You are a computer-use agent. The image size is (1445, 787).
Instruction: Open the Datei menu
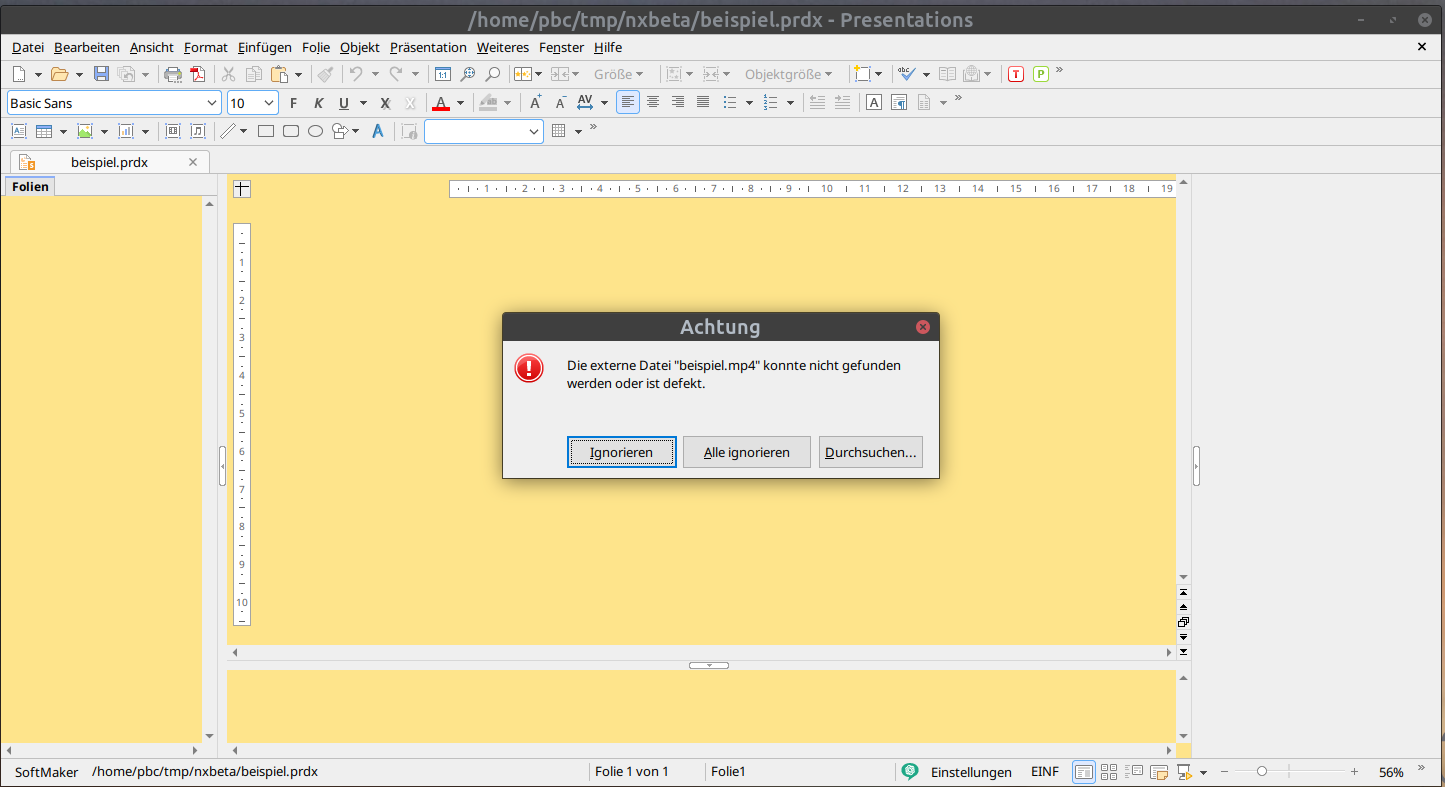pyautogui.click(x=28, y=47)
